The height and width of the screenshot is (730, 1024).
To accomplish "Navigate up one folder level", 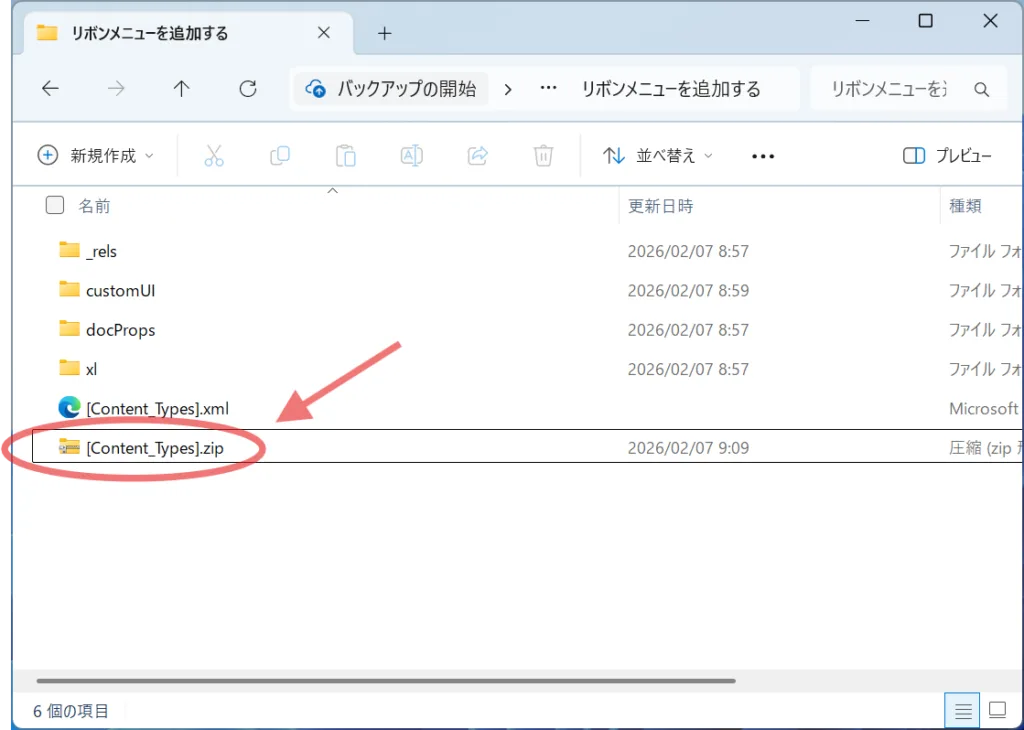I will click(x=181, y=88).
